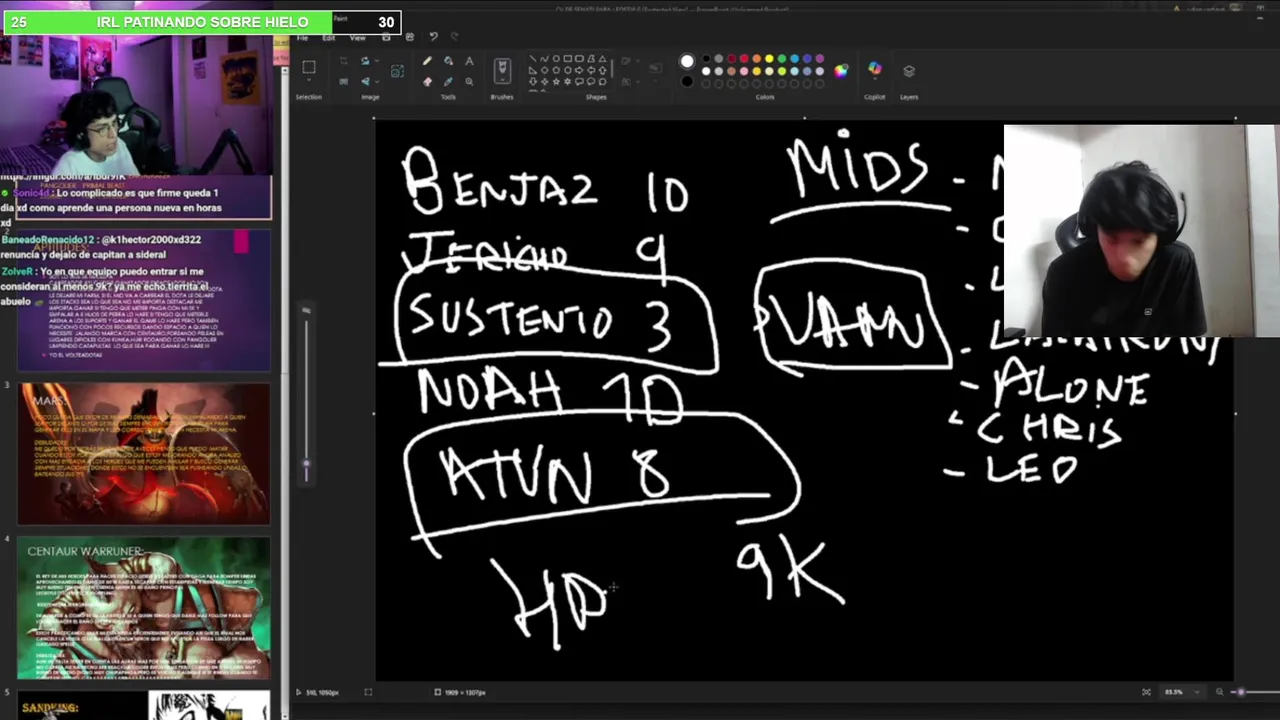Open the Brushes tool
Viewport: 1280px width, 720px height.
coord(502,69)
